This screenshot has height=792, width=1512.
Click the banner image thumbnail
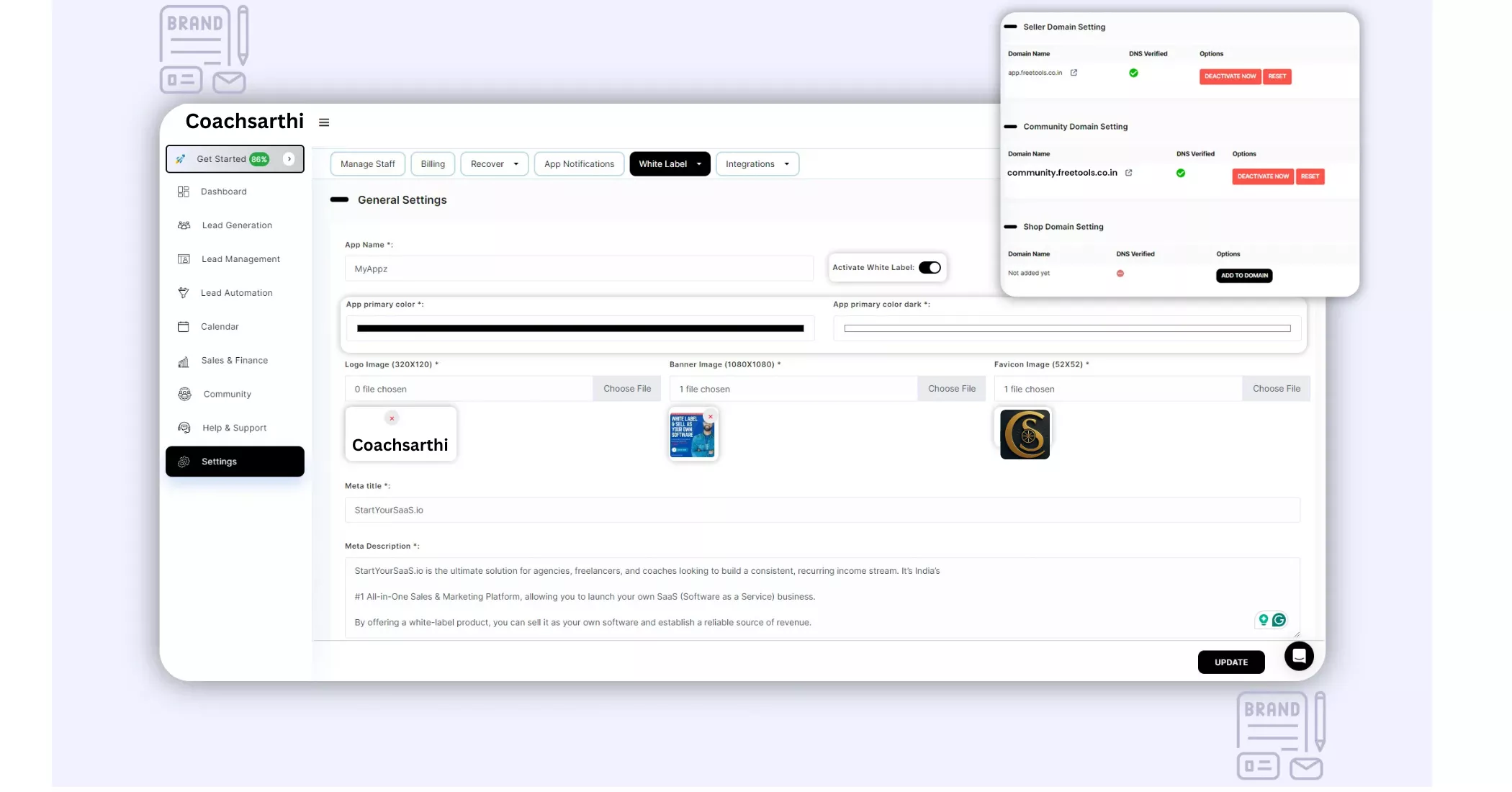click(x=693, y=434)
